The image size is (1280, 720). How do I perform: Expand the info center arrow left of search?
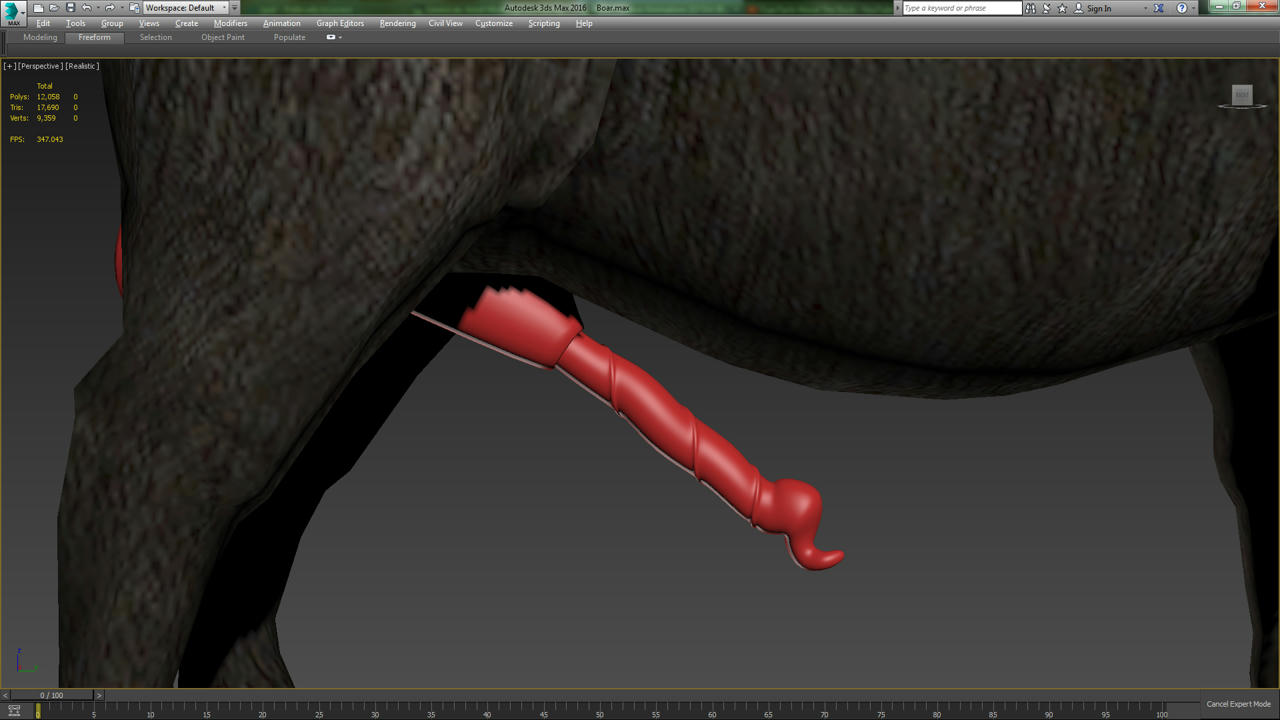point(897,8)
